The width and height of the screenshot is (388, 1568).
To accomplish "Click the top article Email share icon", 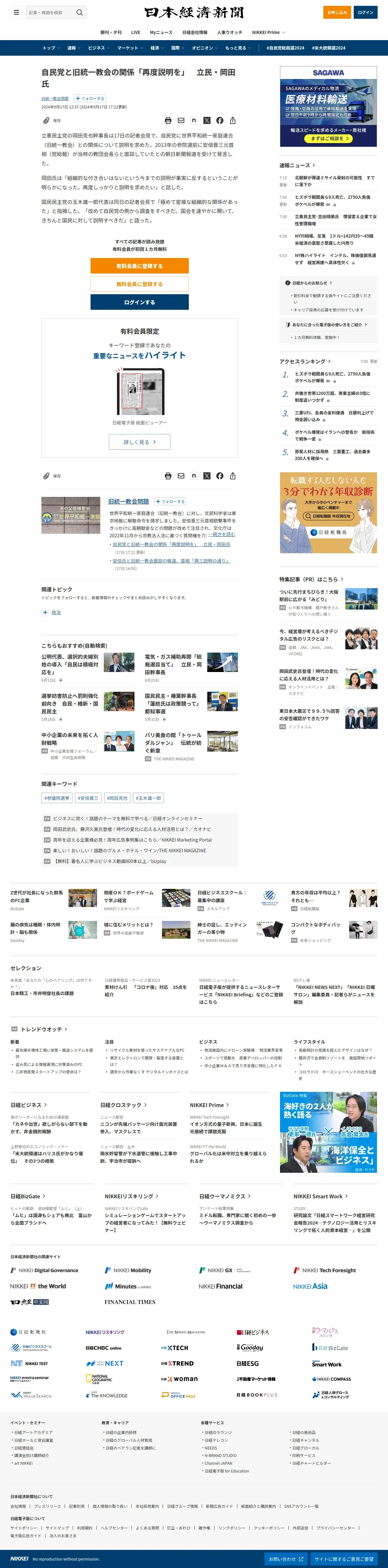I will click(181, 120).
